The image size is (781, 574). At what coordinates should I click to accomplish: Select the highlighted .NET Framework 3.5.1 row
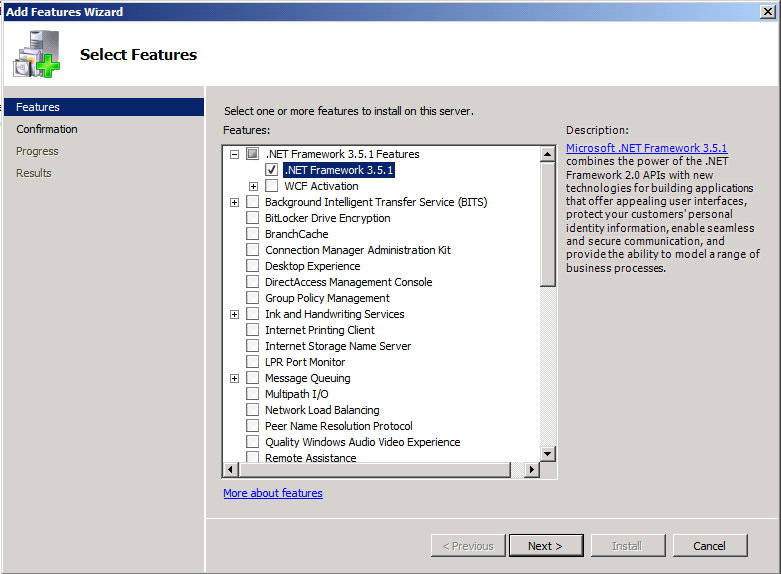339,170
